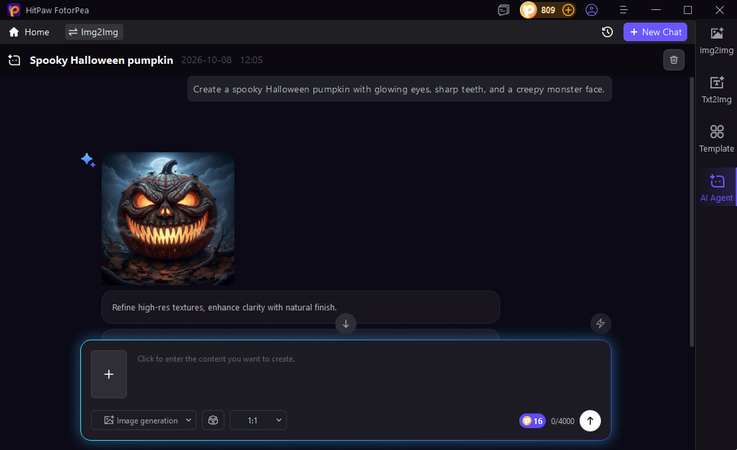Viewport: 737px width, 450px height.
Task: Delete this chat with the trash icon
Action: 674,60
